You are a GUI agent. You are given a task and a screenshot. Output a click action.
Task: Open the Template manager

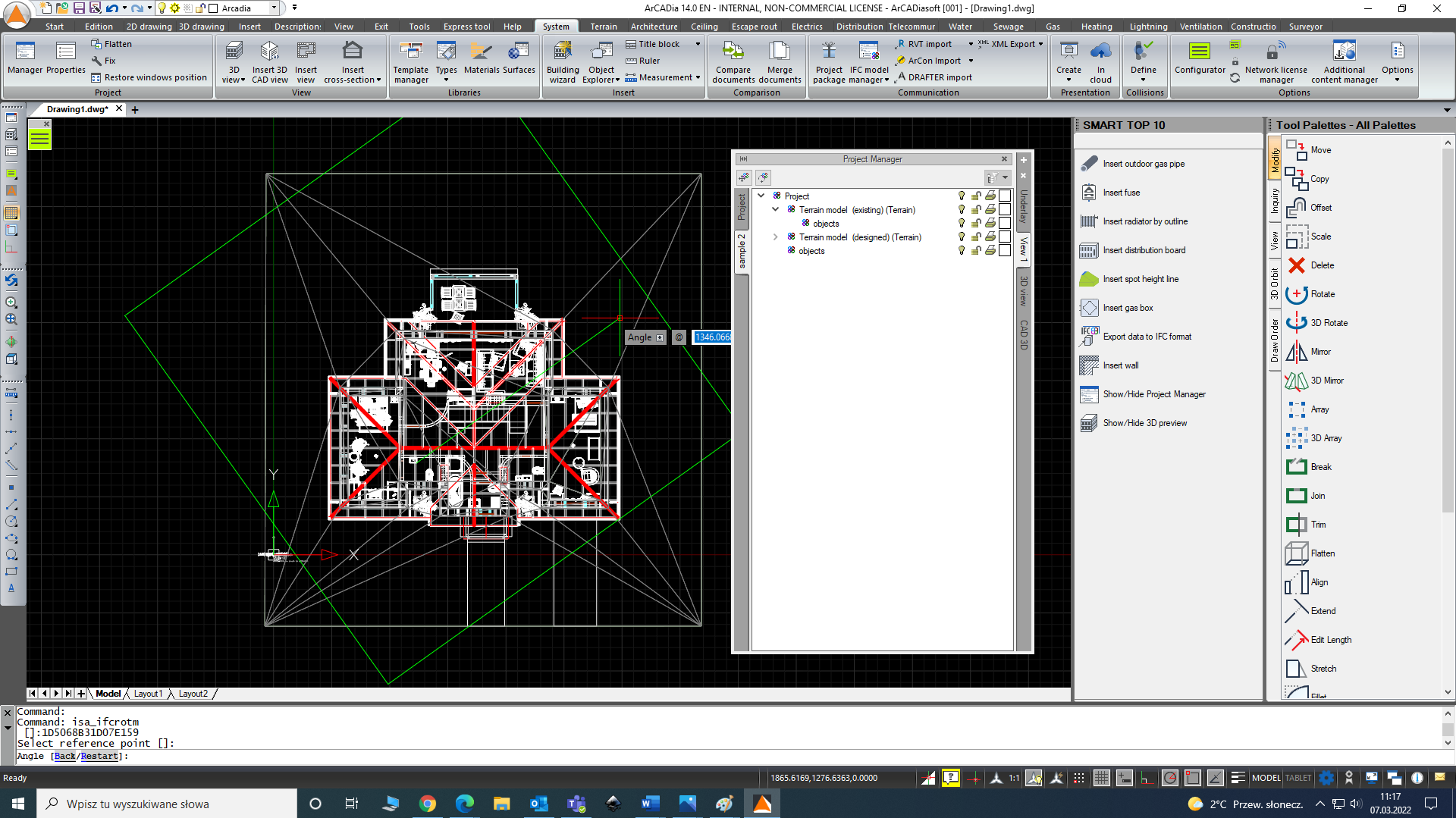point(410,62)
